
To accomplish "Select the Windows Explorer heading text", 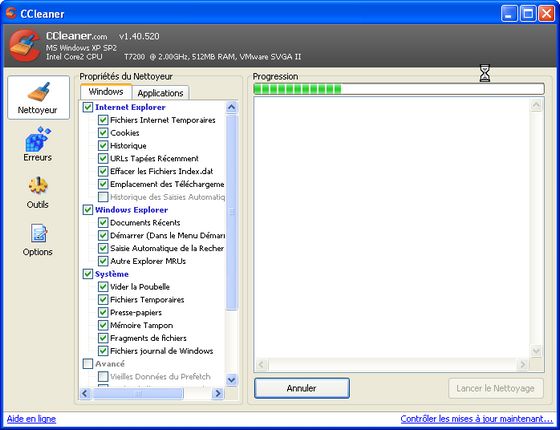I will (131, 210).
